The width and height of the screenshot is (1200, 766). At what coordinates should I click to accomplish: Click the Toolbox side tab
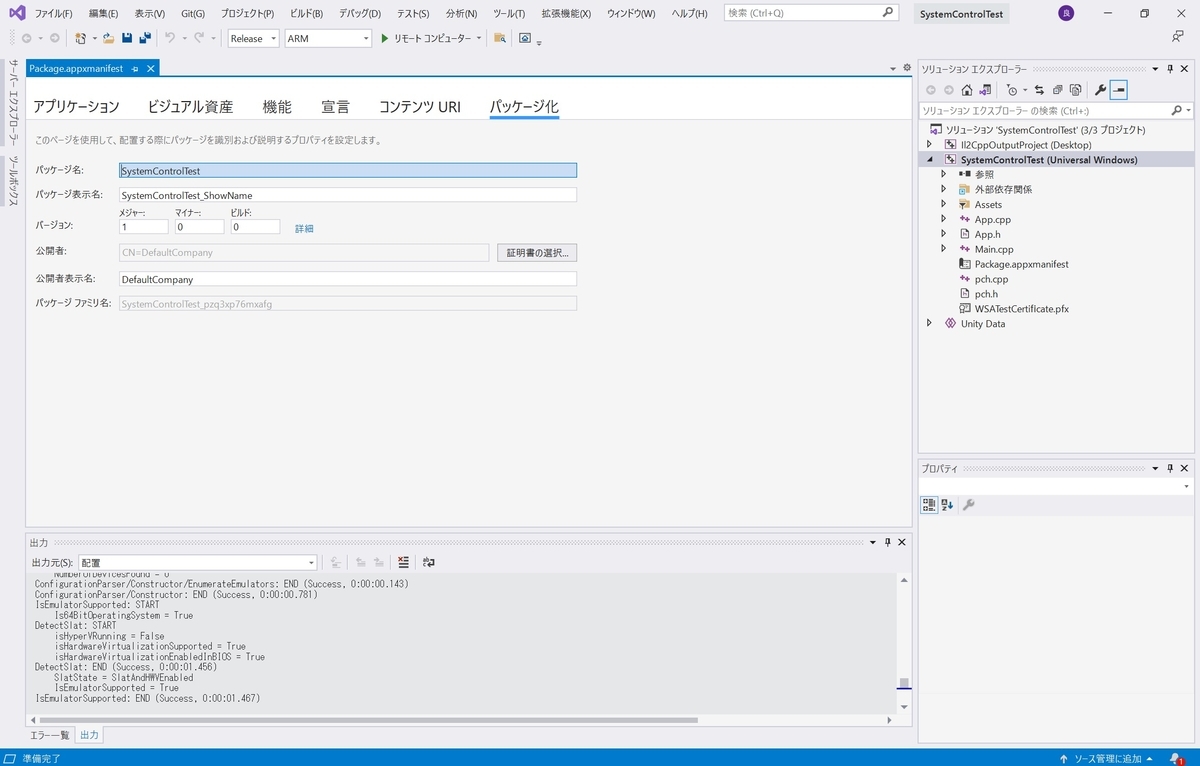click(x=13, y=181)
